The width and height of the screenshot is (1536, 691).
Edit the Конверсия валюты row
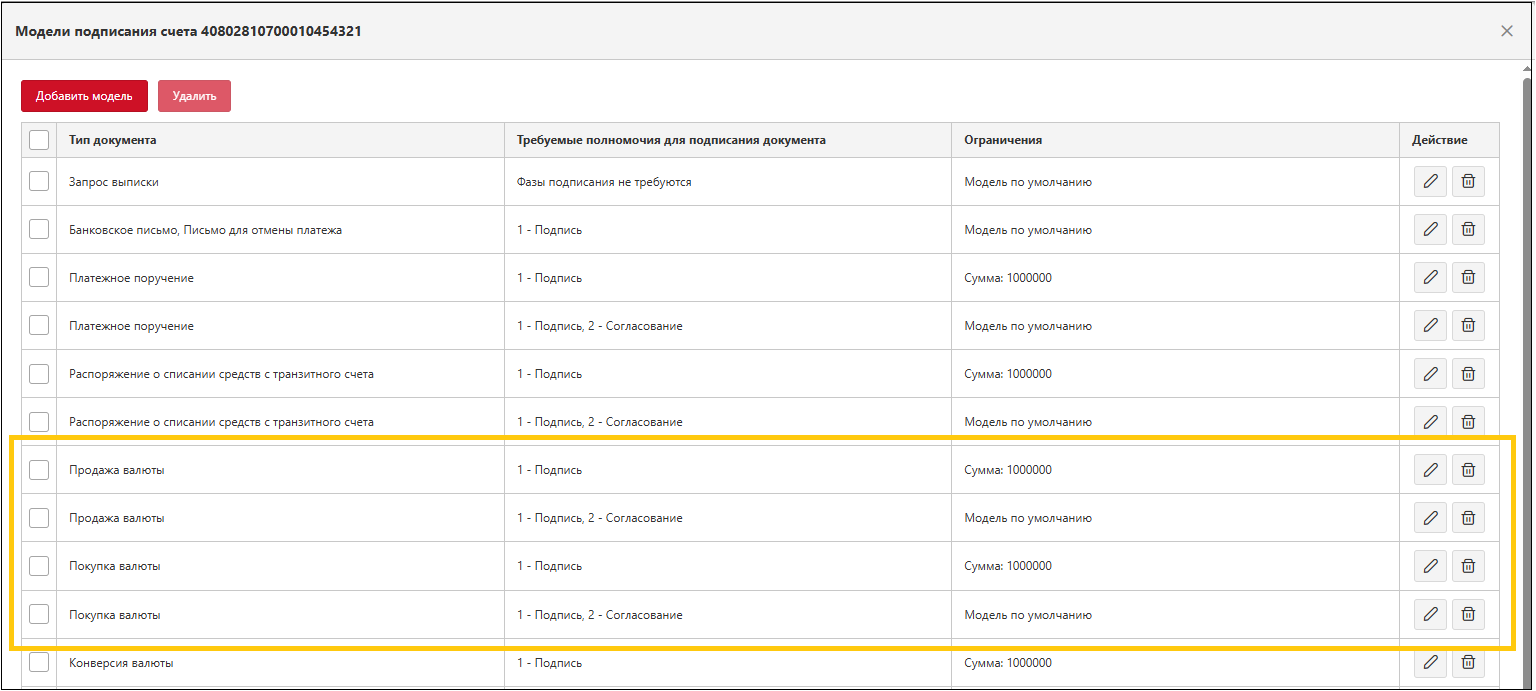point(1430,661)
